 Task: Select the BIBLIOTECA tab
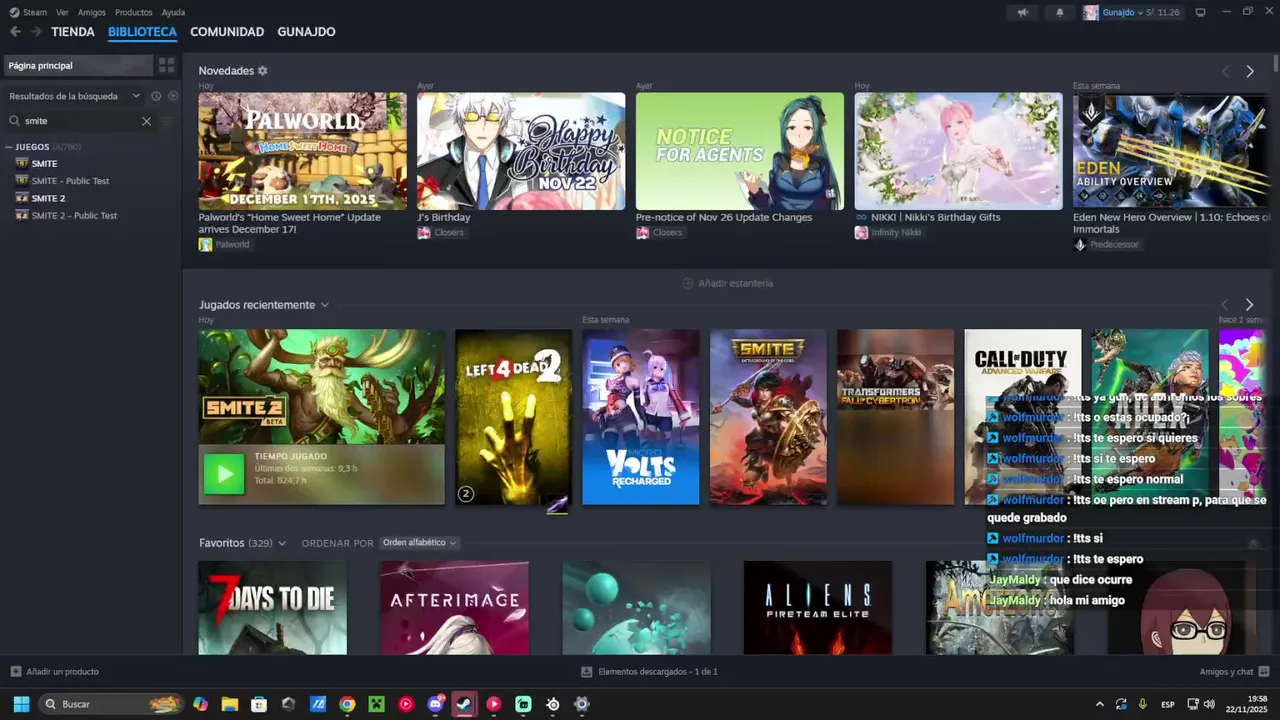tap(142, 32)
